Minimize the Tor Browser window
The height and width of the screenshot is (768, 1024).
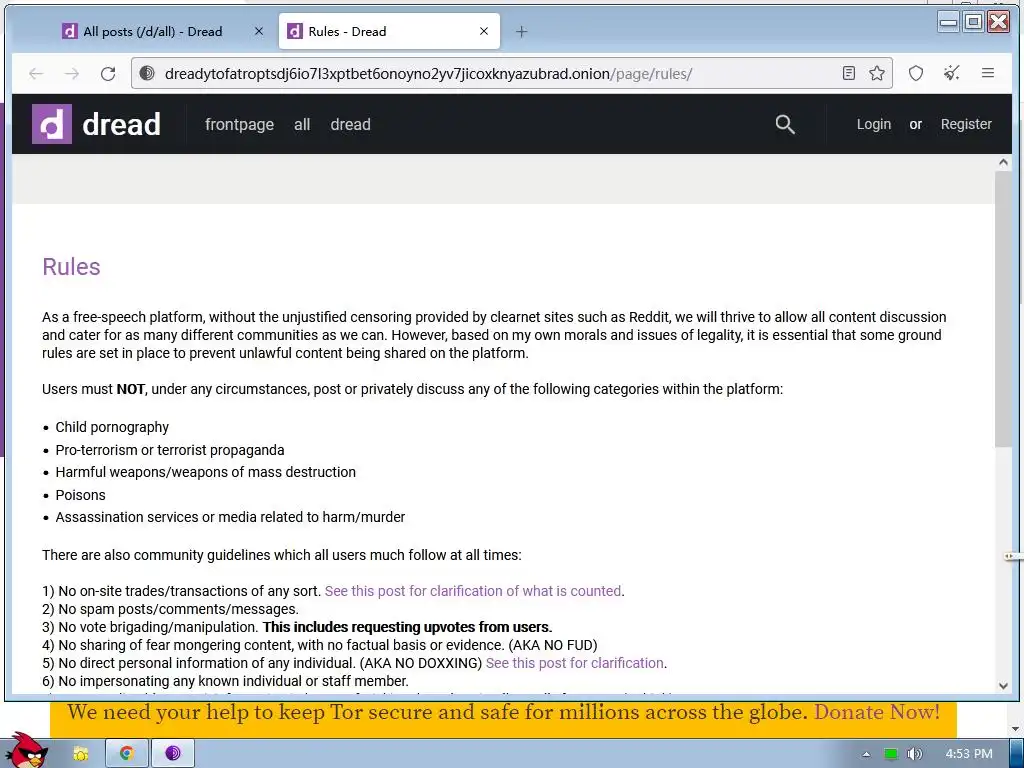(x=948, y=22)
